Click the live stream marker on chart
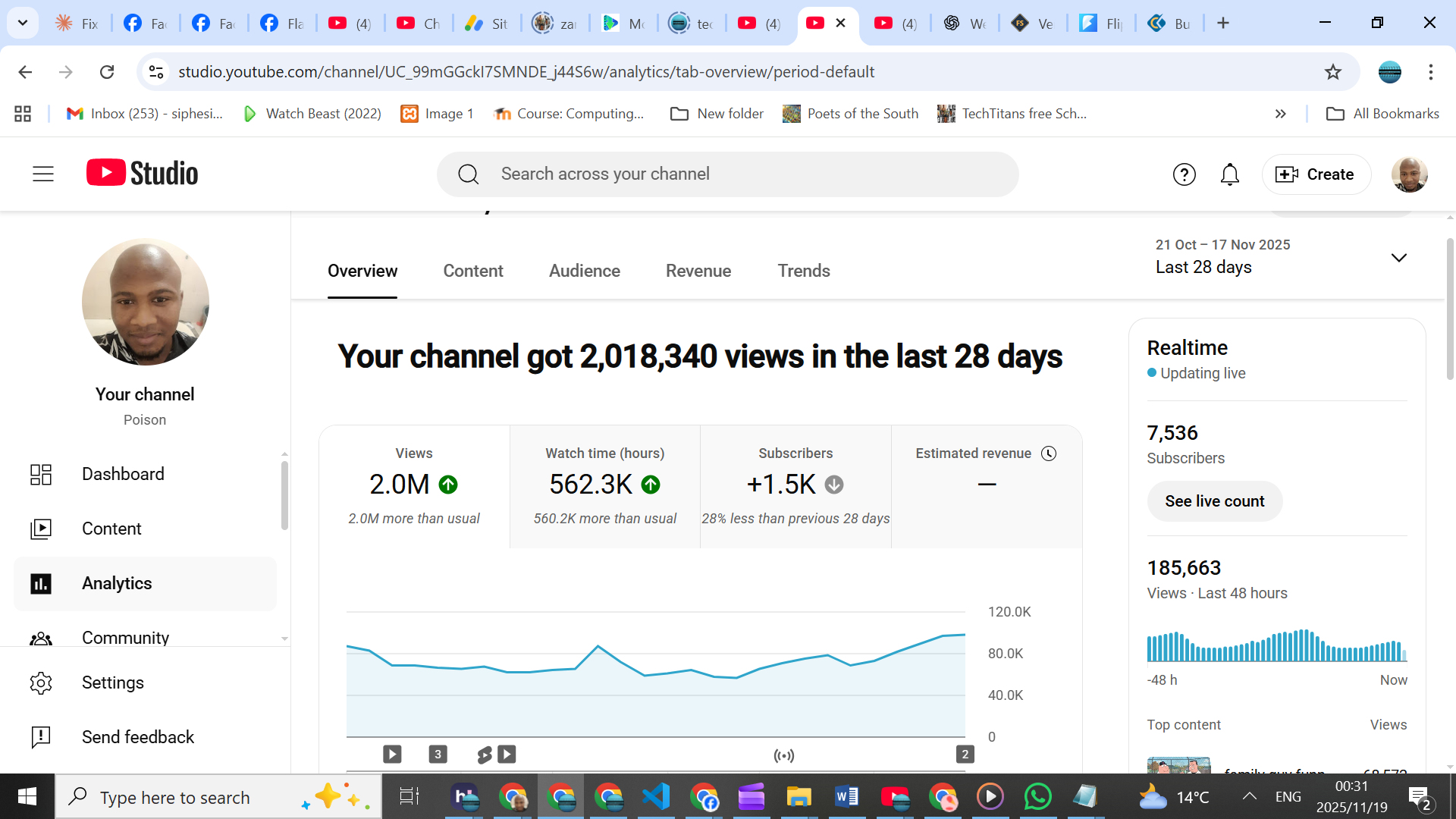1456x819 pixels. [783, 755]
